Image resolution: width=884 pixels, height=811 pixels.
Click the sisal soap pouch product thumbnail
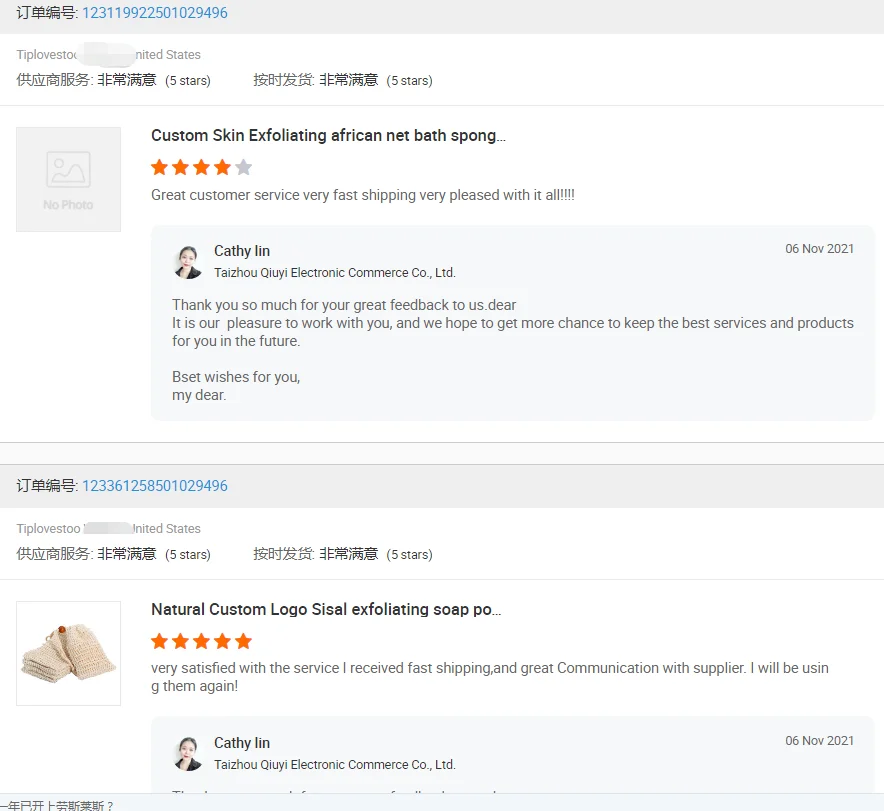(x=68, y=653)
